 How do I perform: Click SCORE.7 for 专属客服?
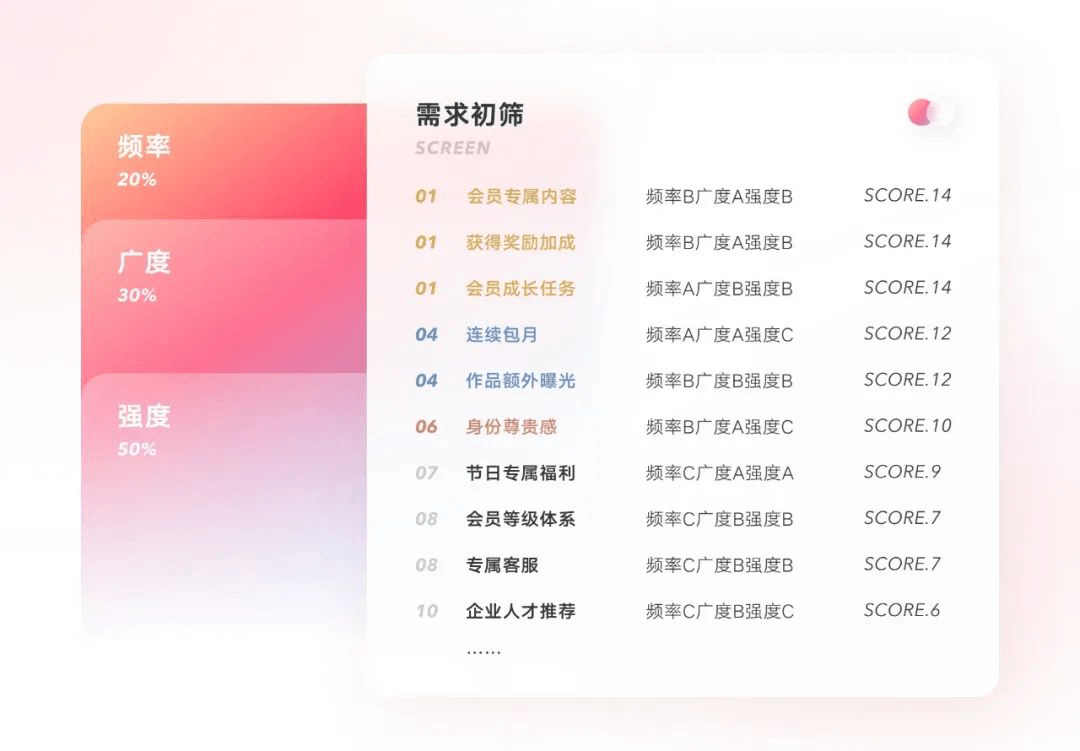tap(902, 564)
